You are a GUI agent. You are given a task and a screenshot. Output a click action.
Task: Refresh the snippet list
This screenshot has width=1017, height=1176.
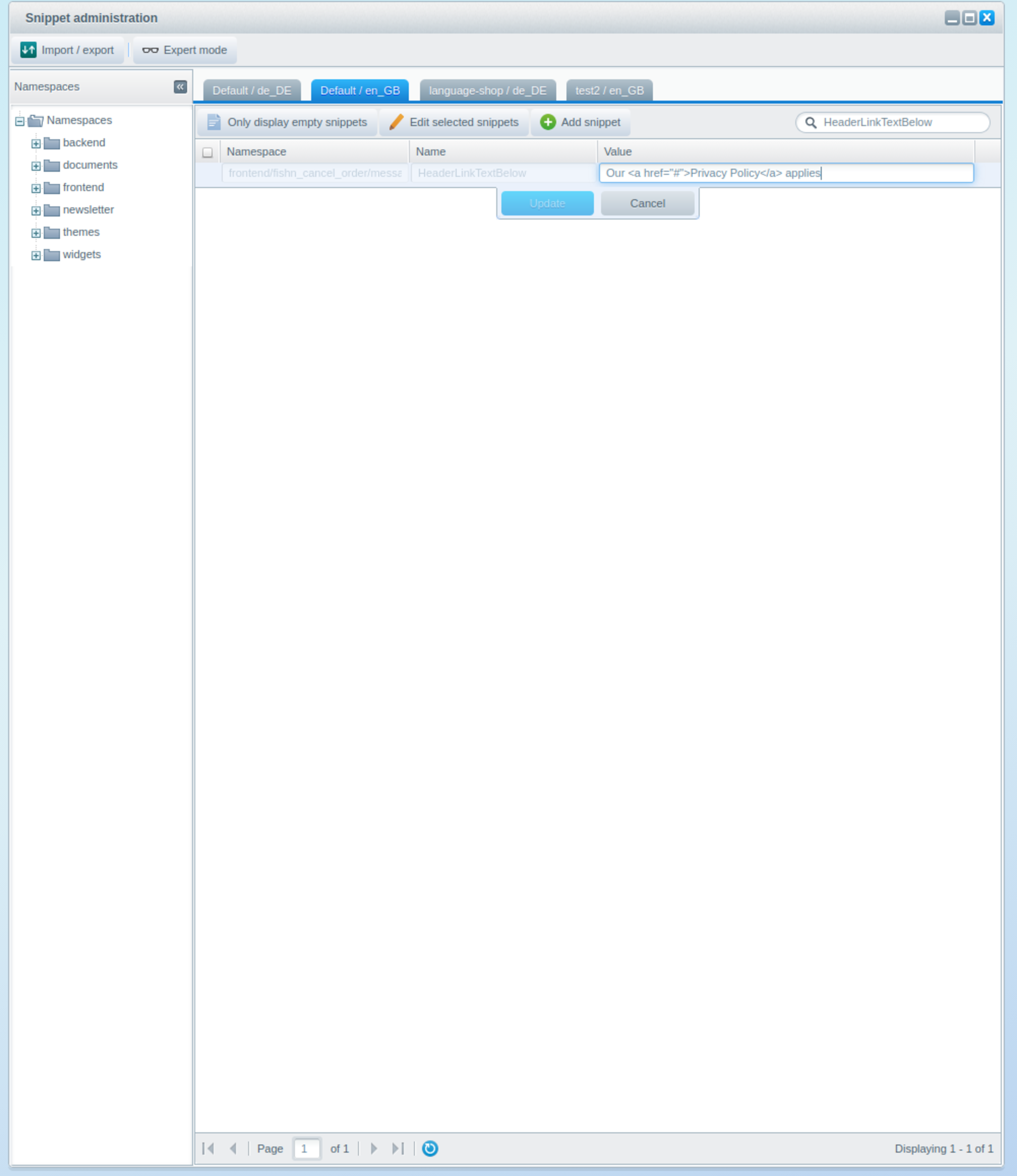point(430,1148)
